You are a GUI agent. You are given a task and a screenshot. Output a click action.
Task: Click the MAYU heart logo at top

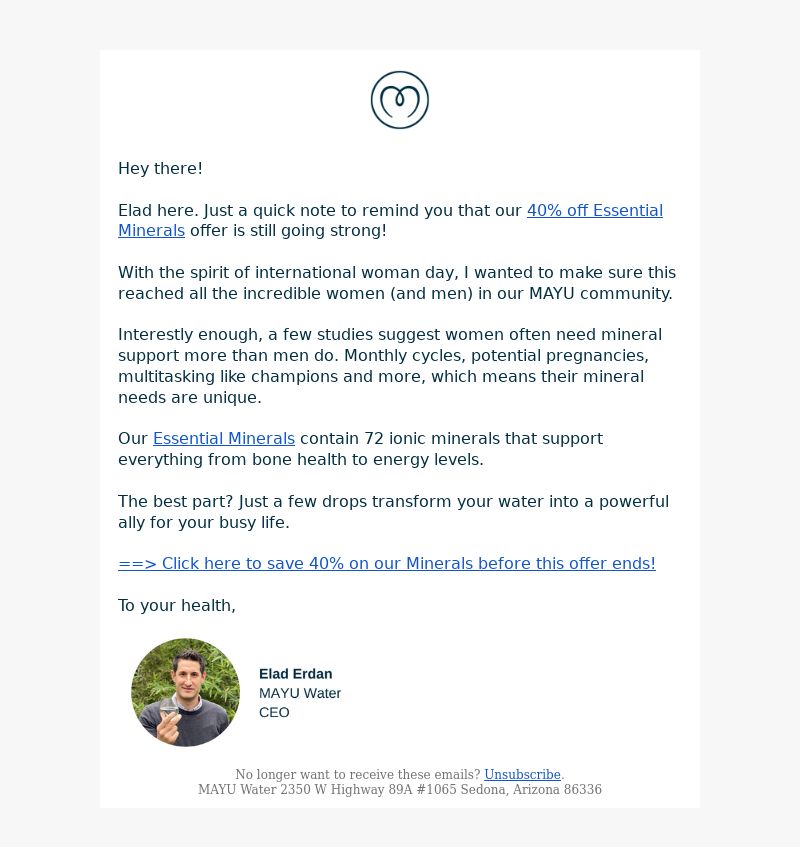click(x=400, y=100)
